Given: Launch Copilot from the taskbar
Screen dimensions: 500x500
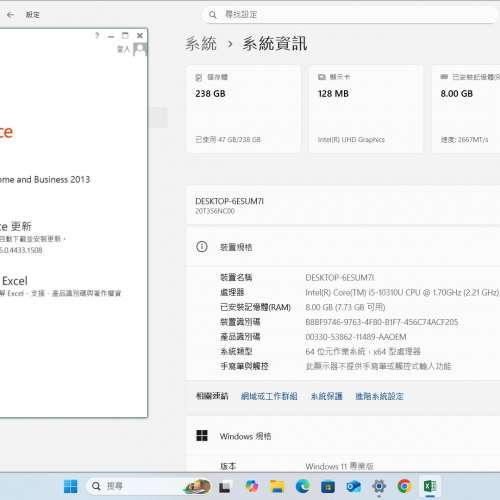Looking at the screenshot, I should click(x=252, y=486).
